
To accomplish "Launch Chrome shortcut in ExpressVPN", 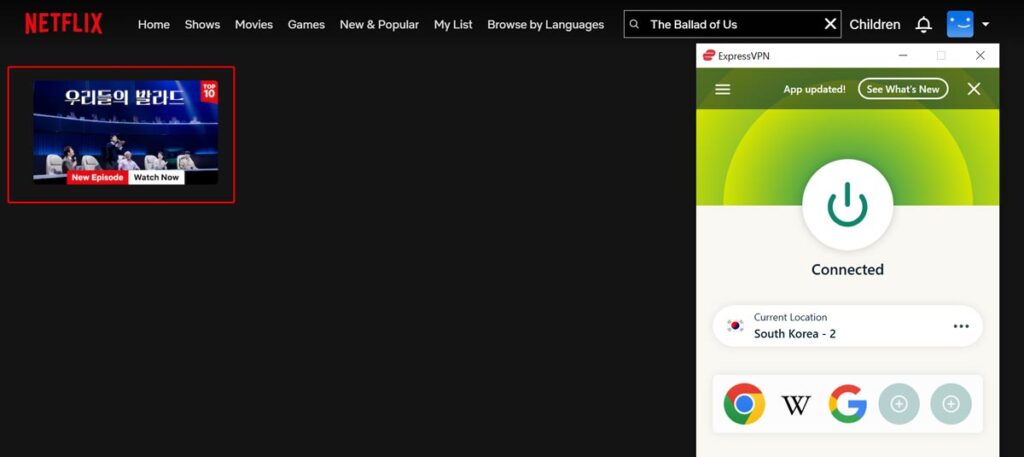I will pyautogui.click(x=744, y=404).
